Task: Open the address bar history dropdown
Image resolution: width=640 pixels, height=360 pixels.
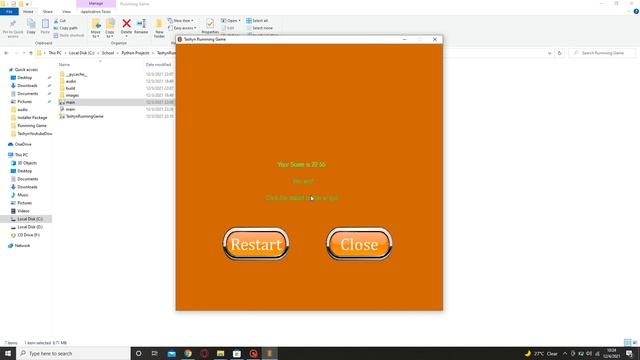Action: (549, 53)
